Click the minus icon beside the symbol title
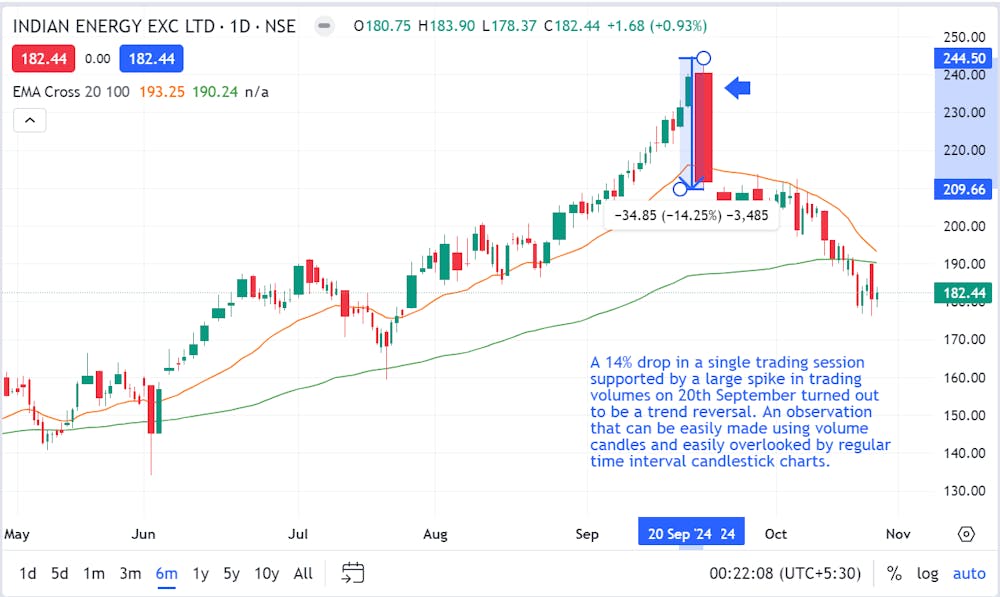Image resolution: width=1000 pixels, height=597 pixels. 322,26
